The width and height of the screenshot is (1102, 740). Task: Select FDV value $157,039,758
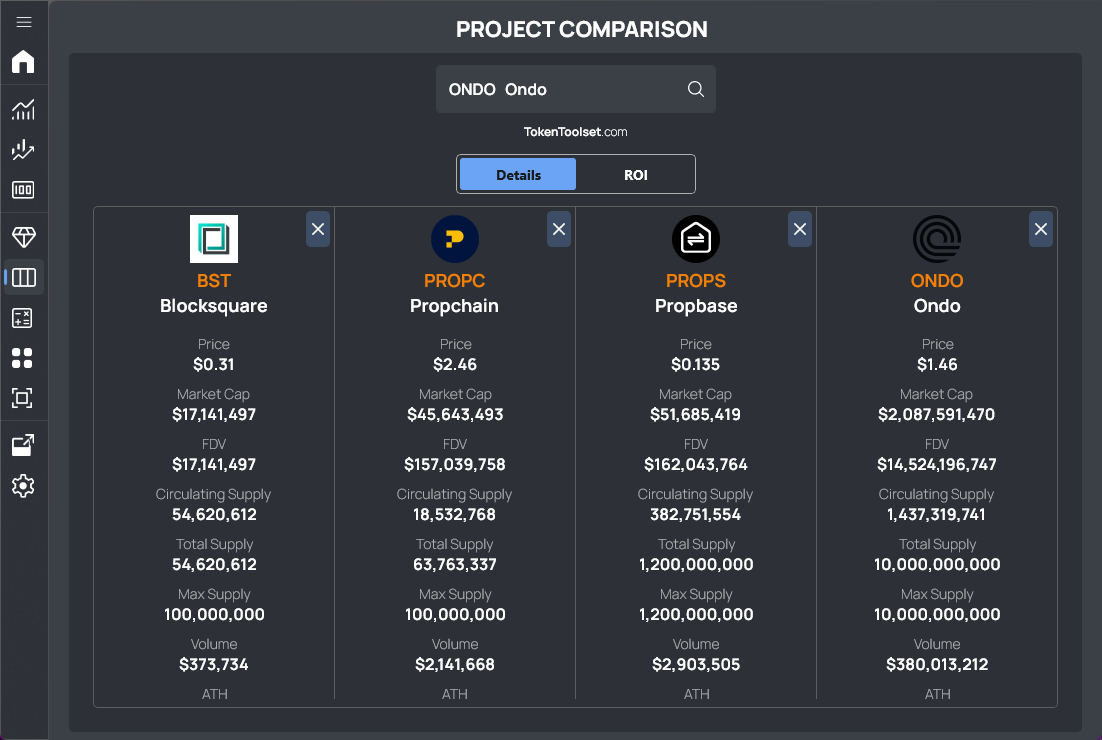click(455, 464)
